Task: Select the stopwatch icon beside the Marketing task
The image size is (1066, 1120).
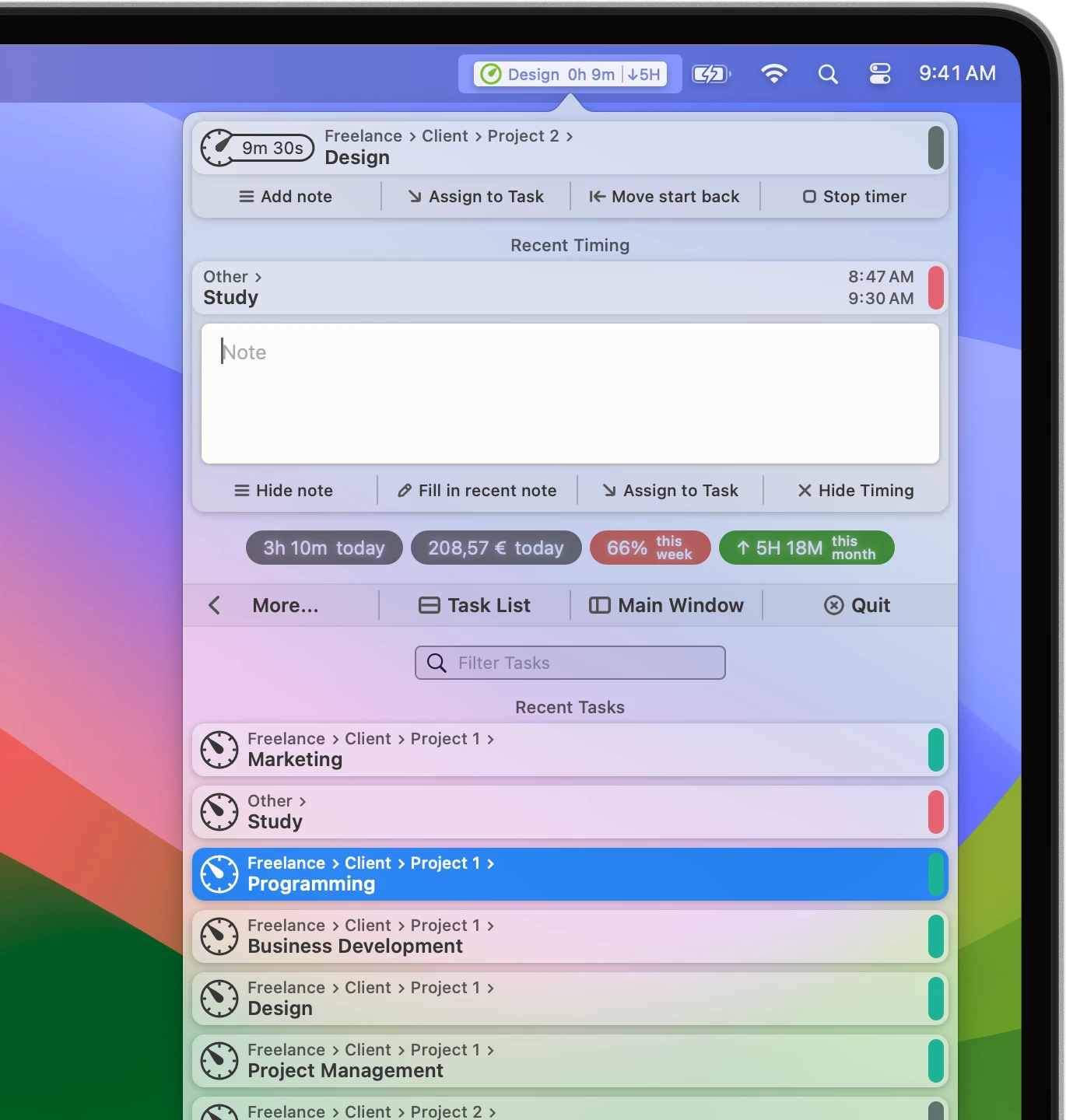Action: [219, 750]
